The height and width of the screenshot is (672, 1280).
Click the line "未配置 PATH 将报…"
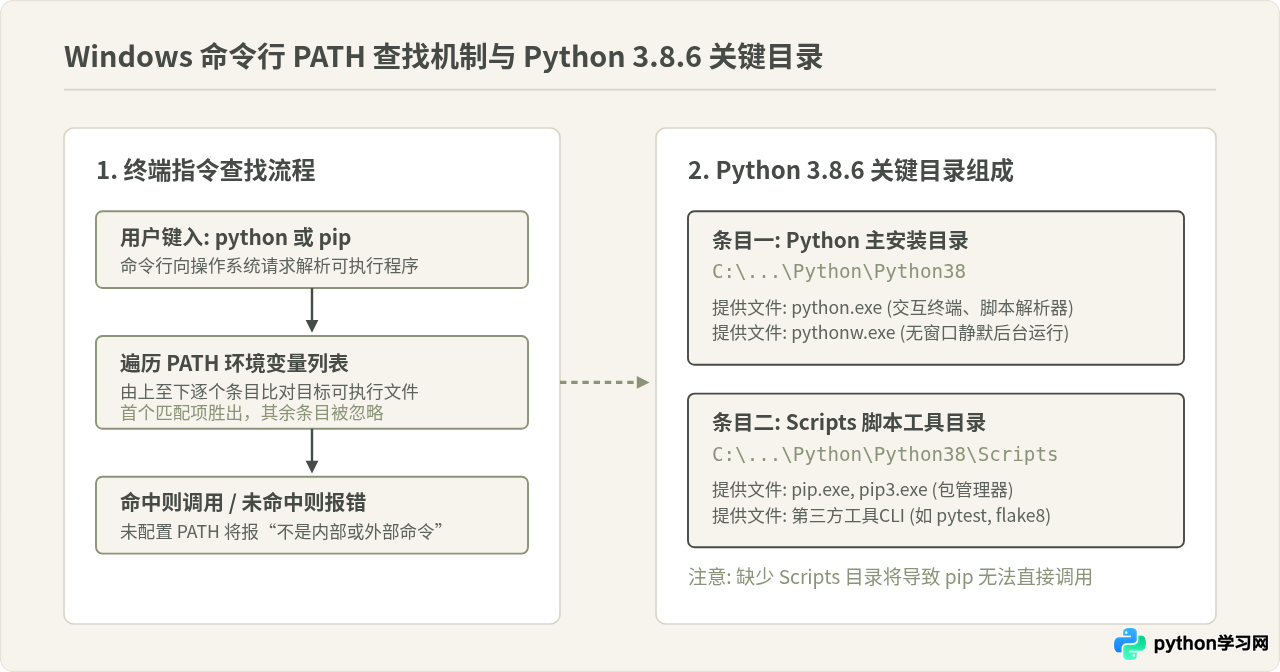[283, 532]
